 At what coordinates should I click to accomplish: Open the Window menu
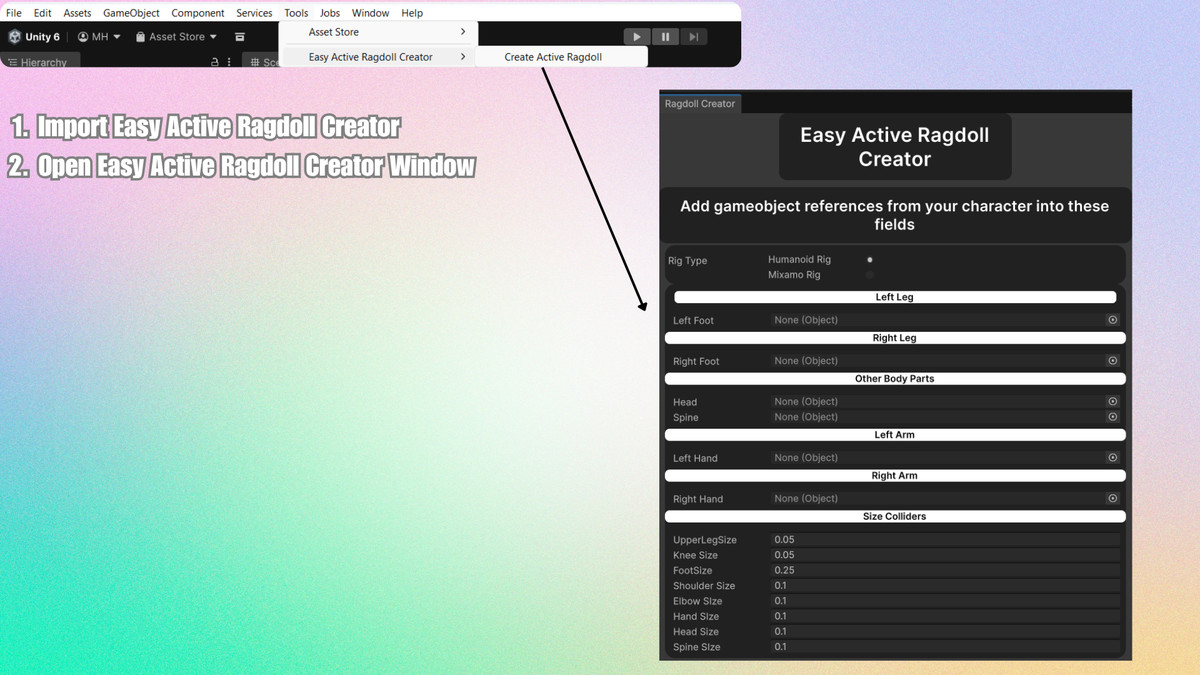(370, 12)
